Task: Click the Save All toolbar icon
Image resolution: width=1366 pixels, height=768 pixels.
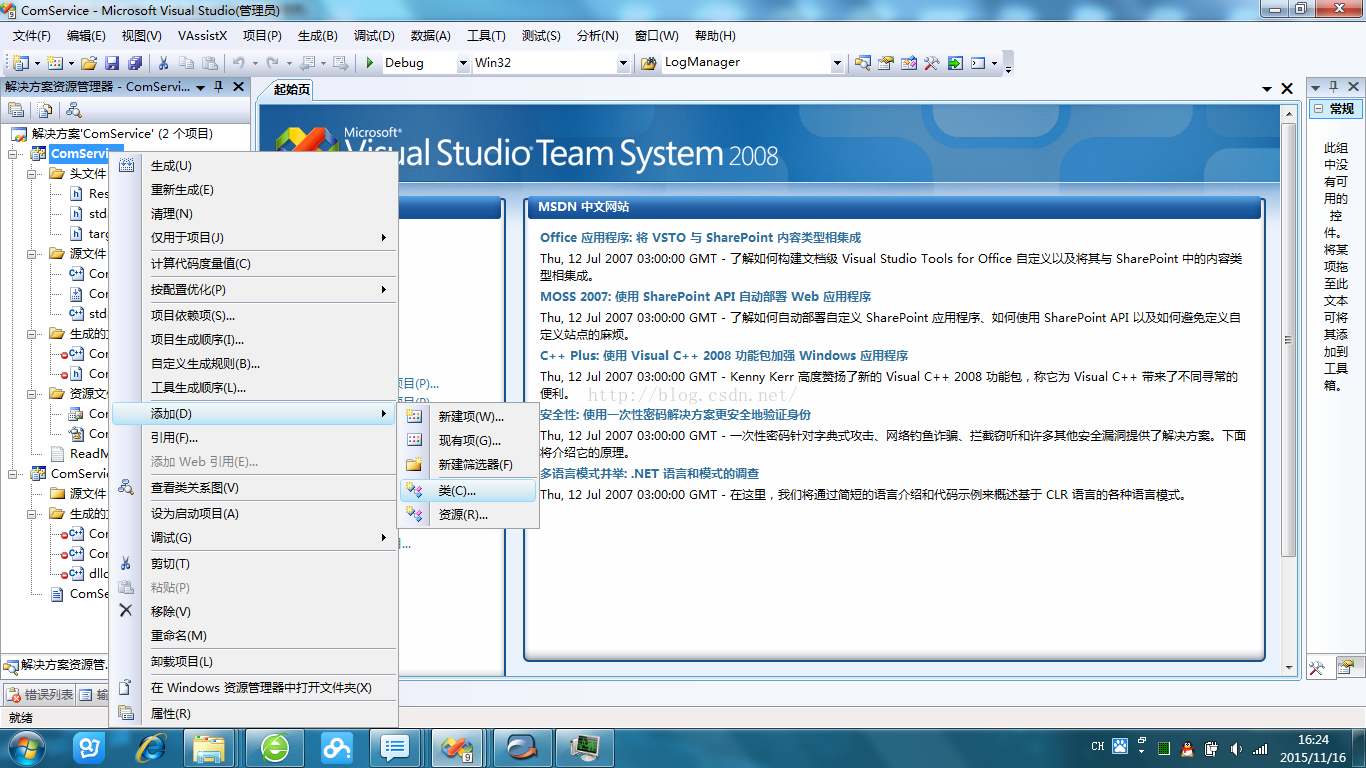Action: pos(134,63)
